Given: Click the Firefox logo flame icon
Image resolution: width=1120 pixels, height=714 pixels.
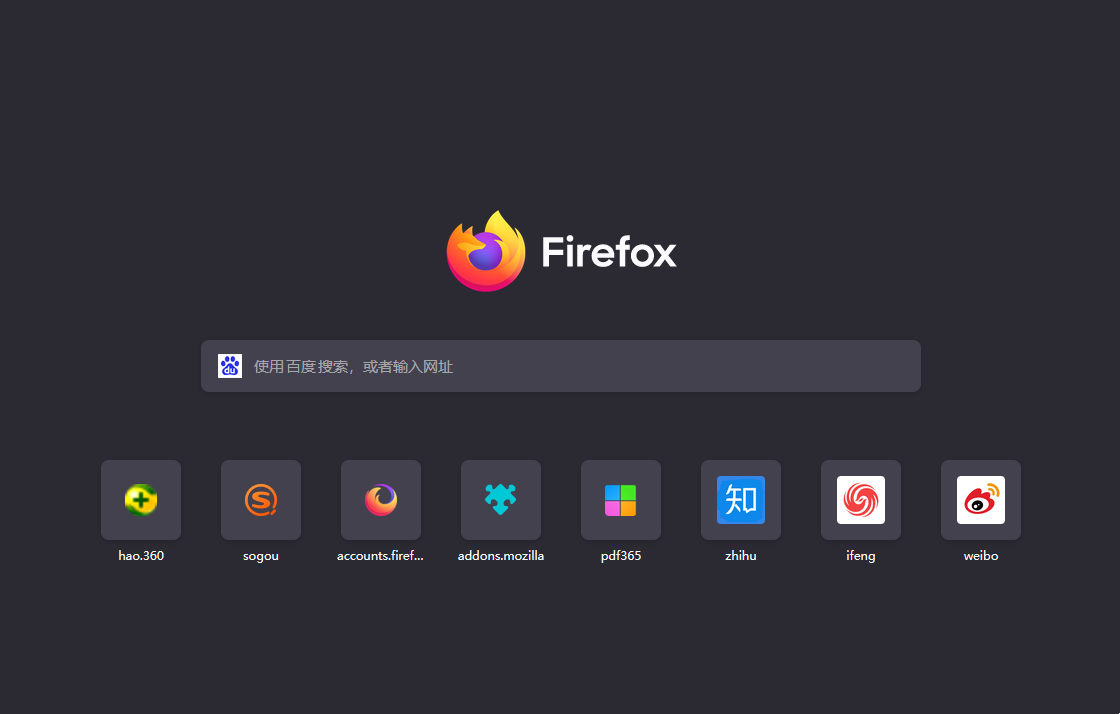Looking at the screenshot, I should tap(486, 251).
